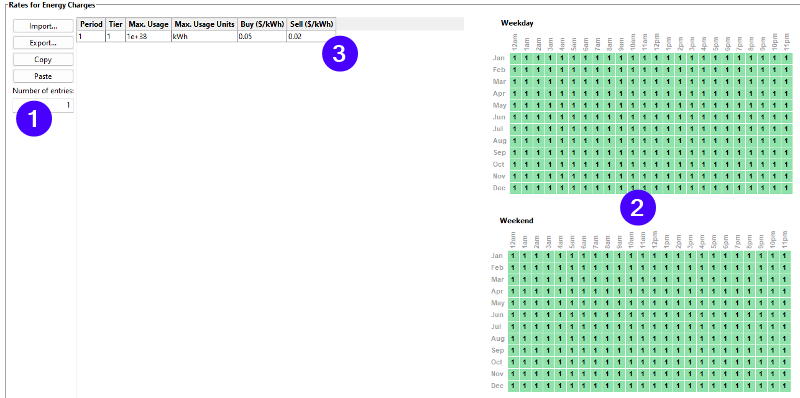Select Weekday schedule cell Mar at 6am

pyautogui.click(x=586, y=82)
